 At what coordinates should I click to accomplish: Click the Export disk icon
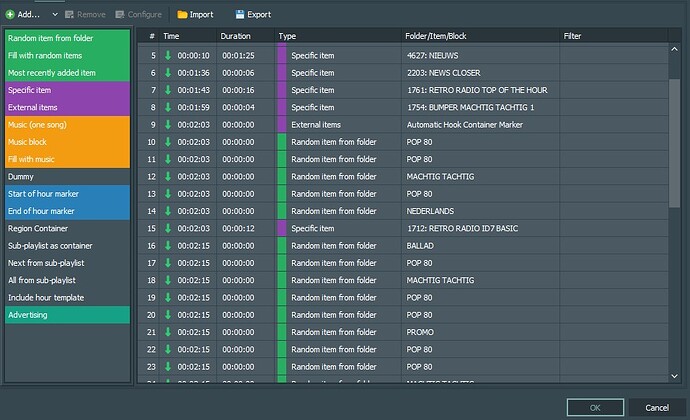point(240,15)
